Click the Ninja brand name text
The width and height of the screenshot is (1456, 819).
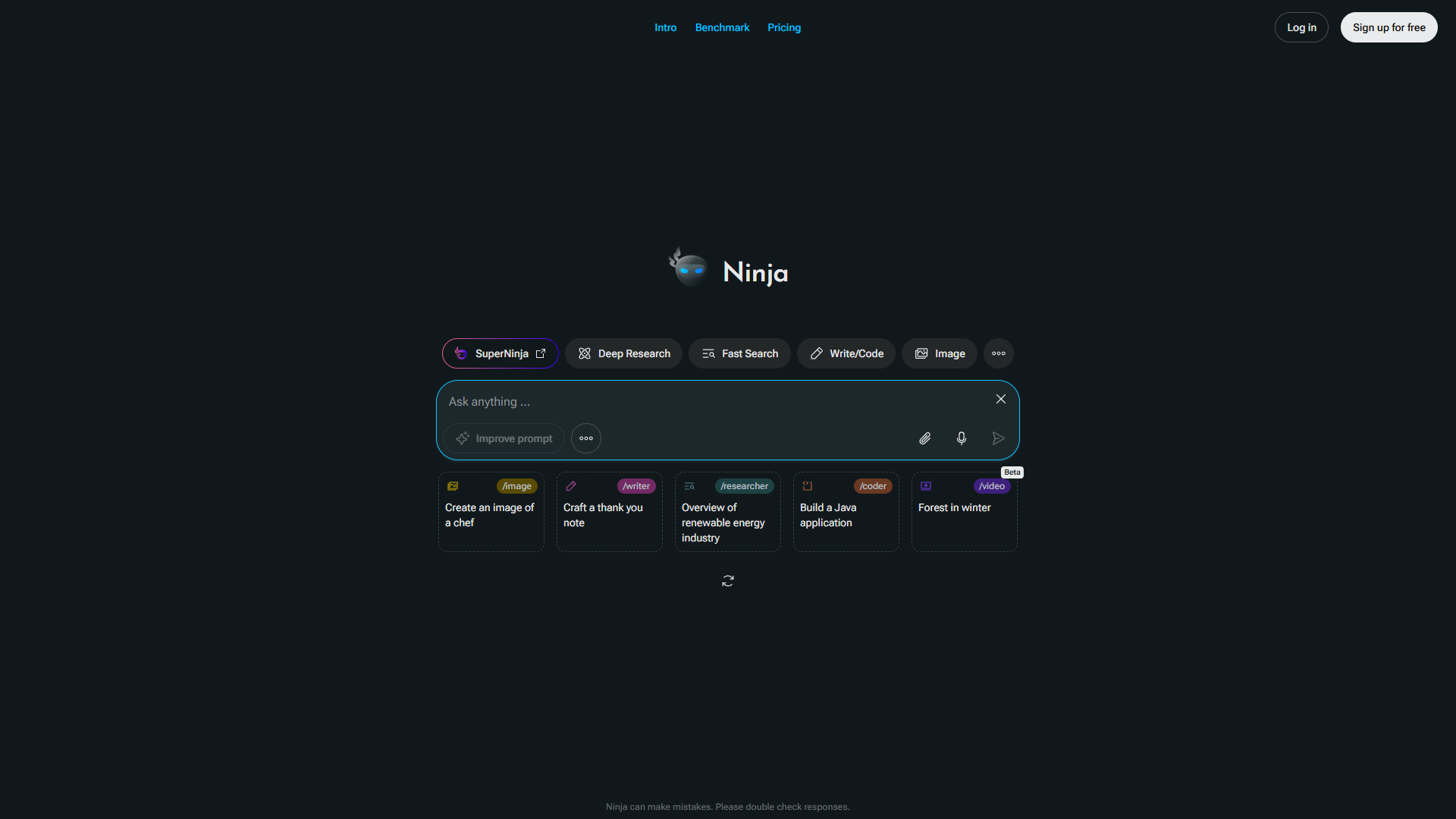click(756, 272)
